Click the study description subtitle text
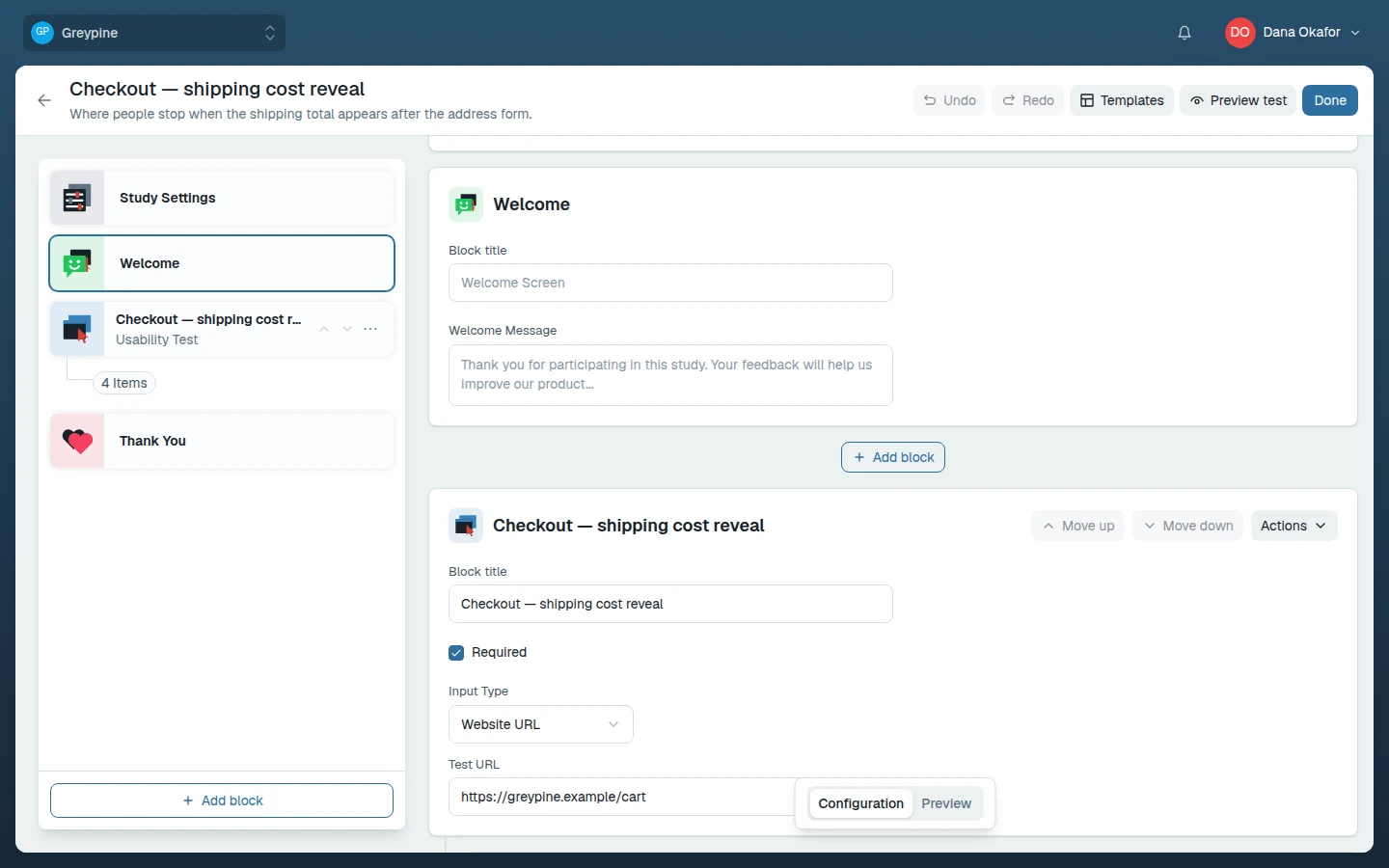1389x868 pixels. [x=301, y=114]
